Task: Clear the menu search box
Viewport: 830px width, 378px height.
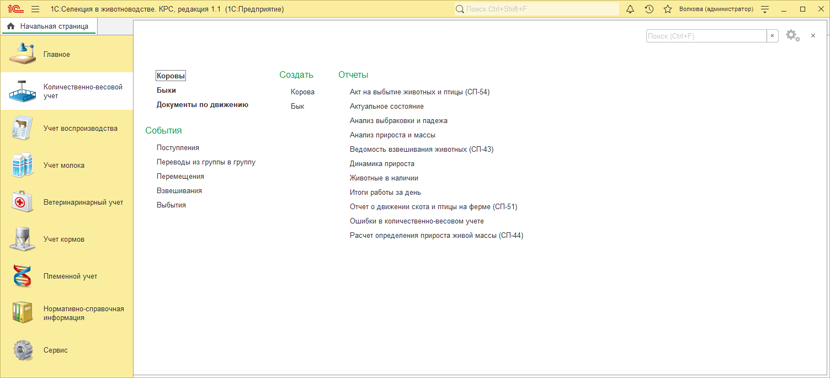Action: click(772, 35)
